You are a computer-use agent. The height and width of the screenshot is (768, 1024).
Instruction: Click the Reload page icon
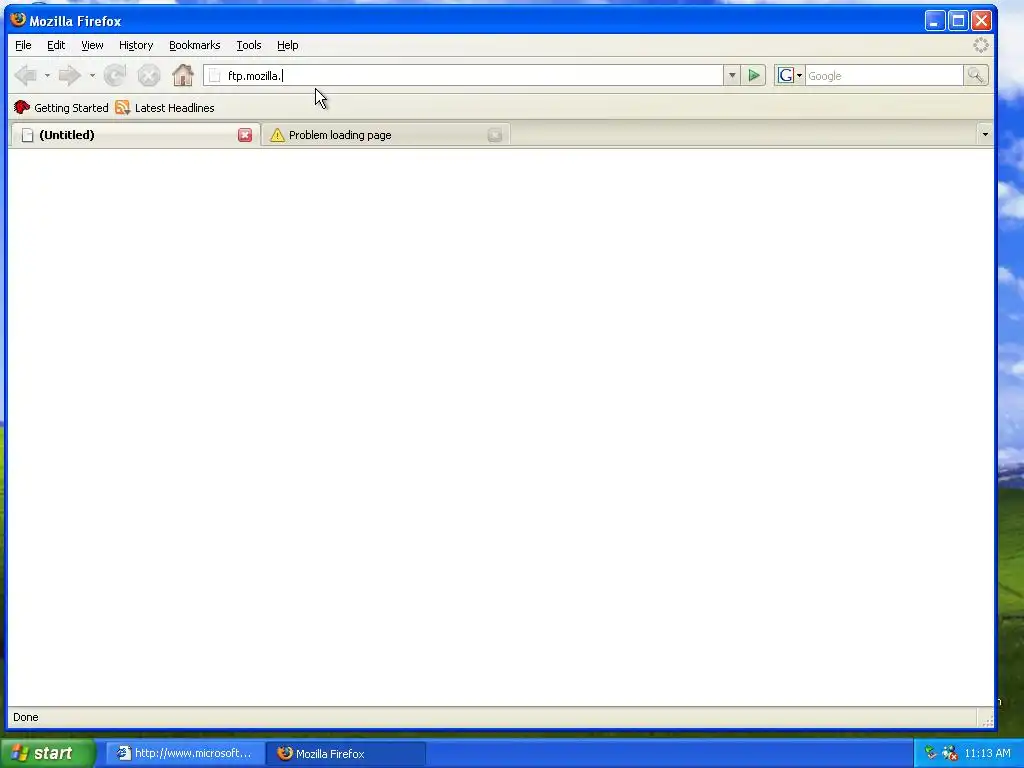coord(115,76)
